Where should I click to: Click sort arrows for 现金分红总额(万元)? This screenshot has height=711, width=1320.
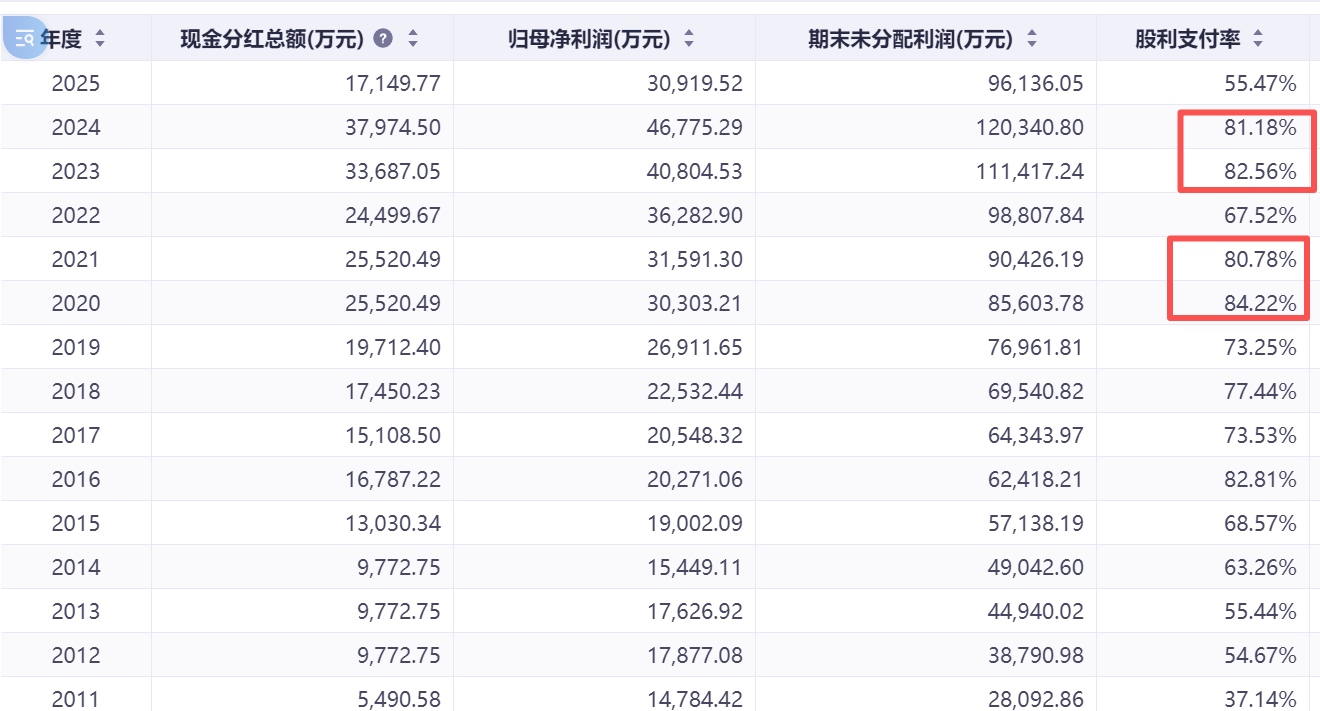pyautogui.click(x=413, y=39)
